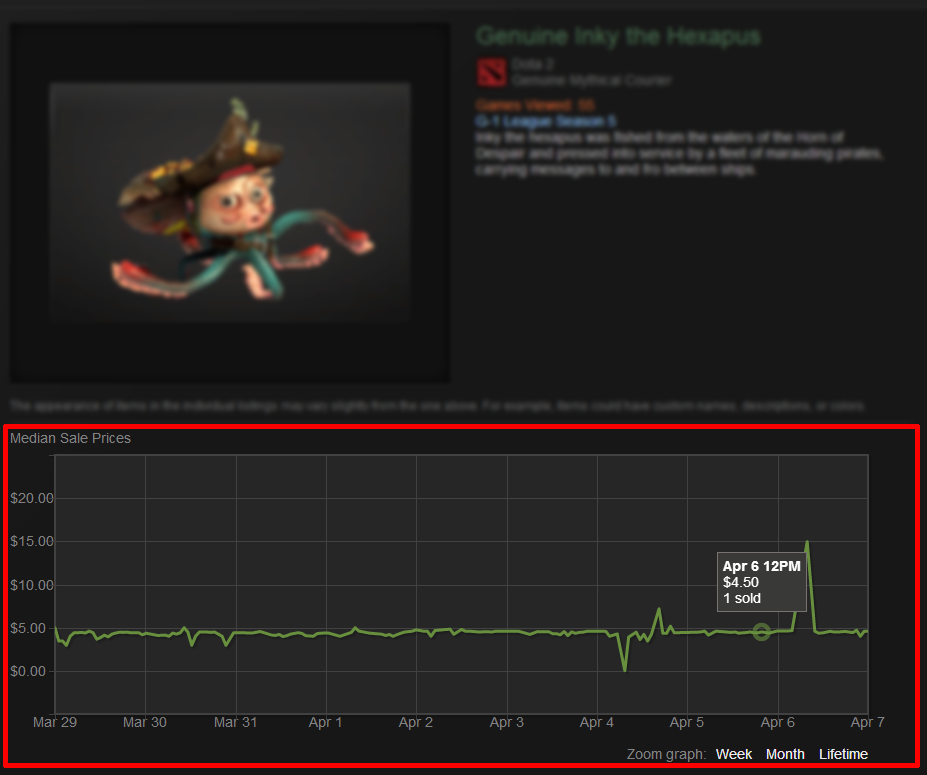This screenshot has height=775, width=927.
Task: Click the '1 sold' tooltip text
Action: [742, 598]
